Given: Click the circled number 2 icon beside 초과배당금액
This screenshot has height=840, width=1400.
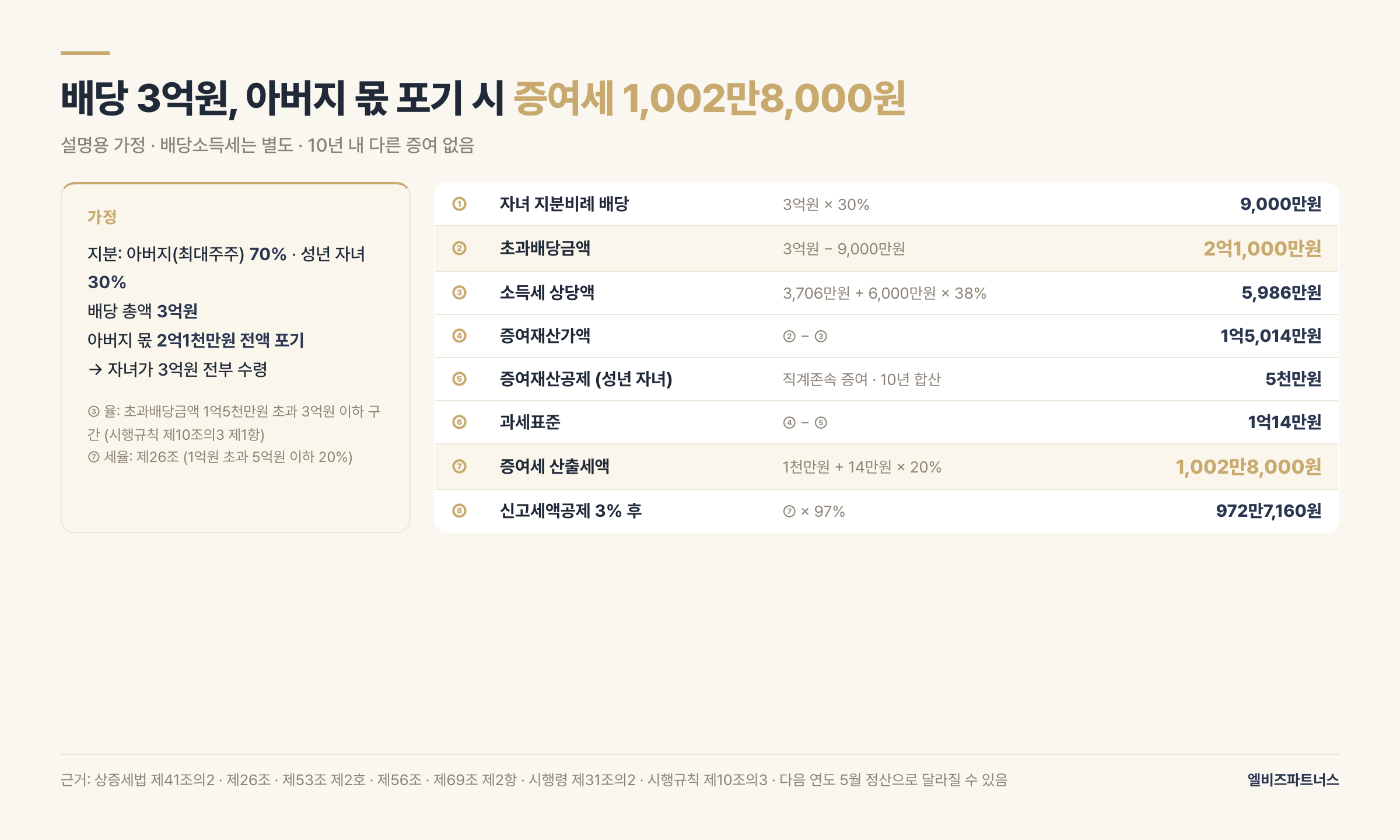Looking at the screenshot, I should 459,249.
